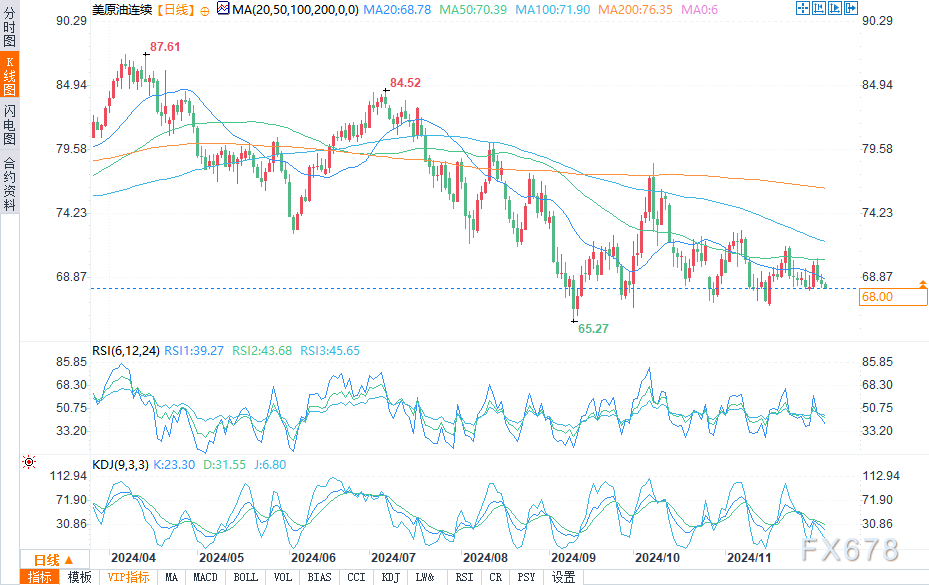Viewport: 929px width, 585px height.
Task: Select the 指标 tab
Action: pos(40,577)
